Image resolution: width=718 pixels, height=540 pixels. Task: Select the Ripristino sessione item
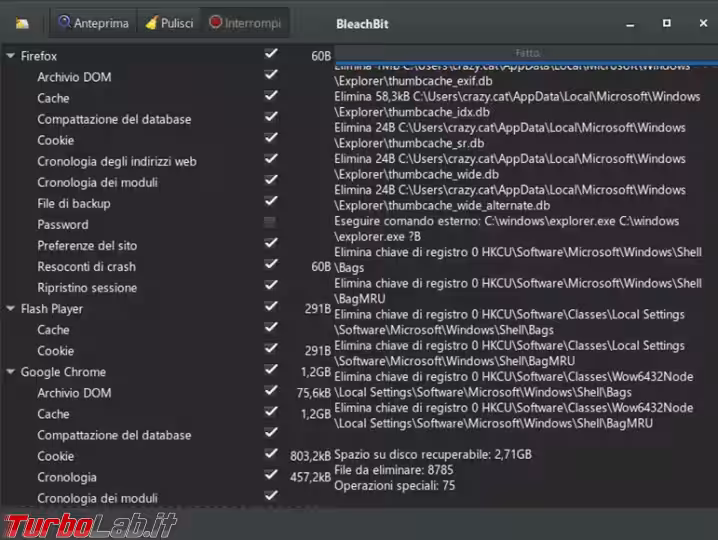pyautogui.click(x=87, y=288)
